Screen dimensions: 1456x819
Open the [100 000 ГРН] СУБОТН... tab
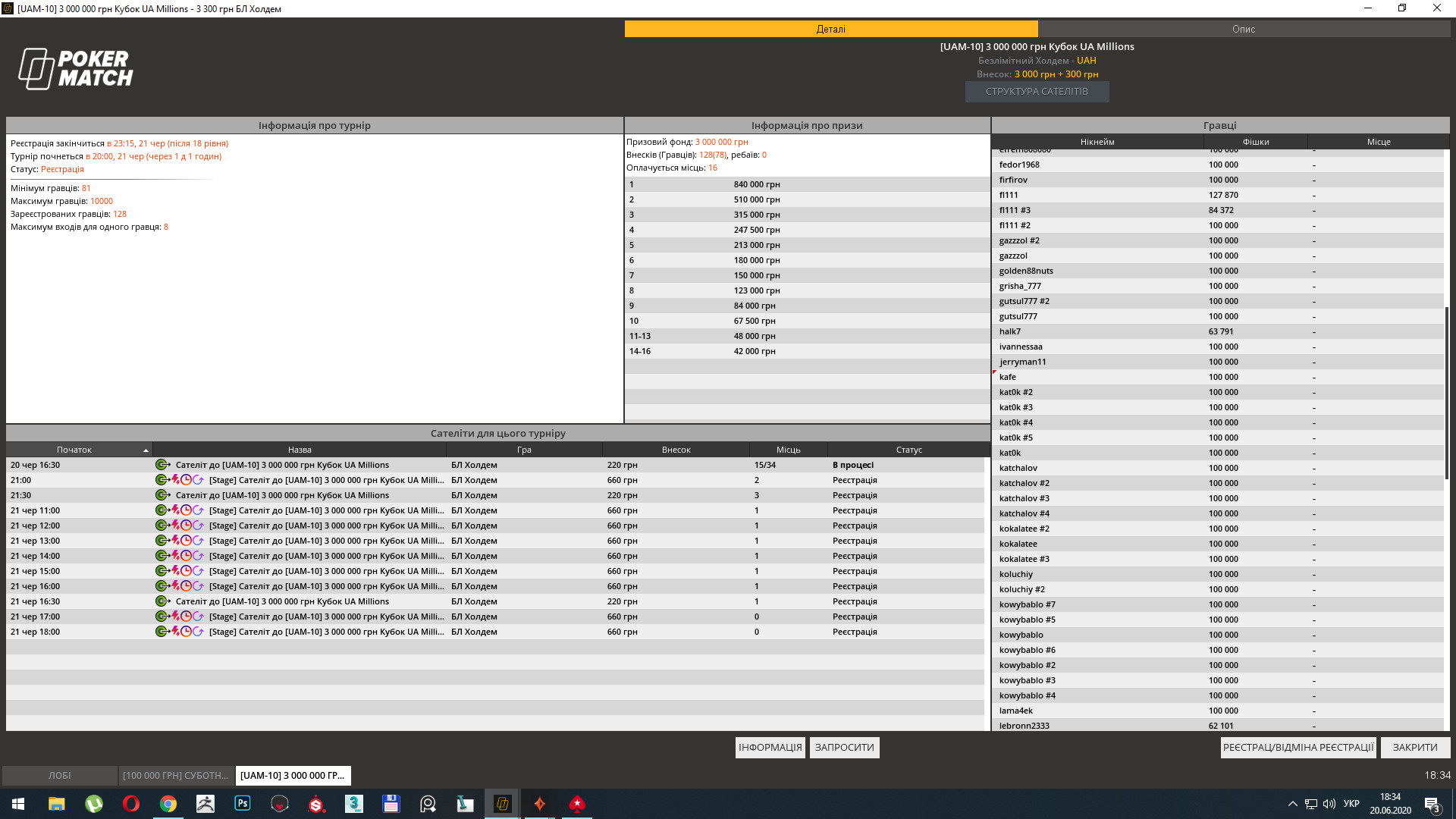click(x=176, y=775)
